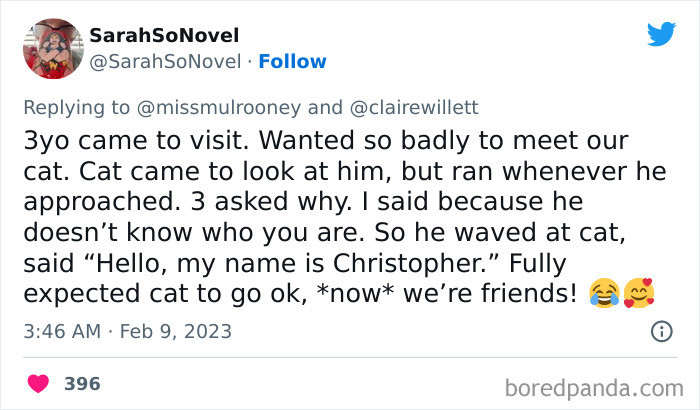
Task: Follow SarahSoNovel
Action: 292,61
